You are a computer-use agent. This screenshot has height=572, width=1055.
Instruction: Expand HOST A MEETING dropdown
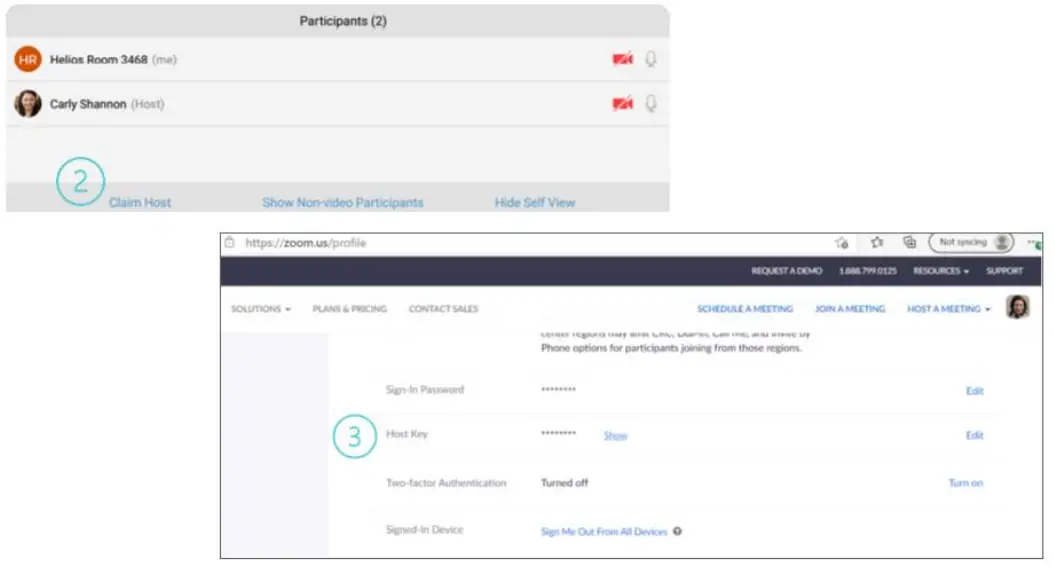tap(949, 309)
